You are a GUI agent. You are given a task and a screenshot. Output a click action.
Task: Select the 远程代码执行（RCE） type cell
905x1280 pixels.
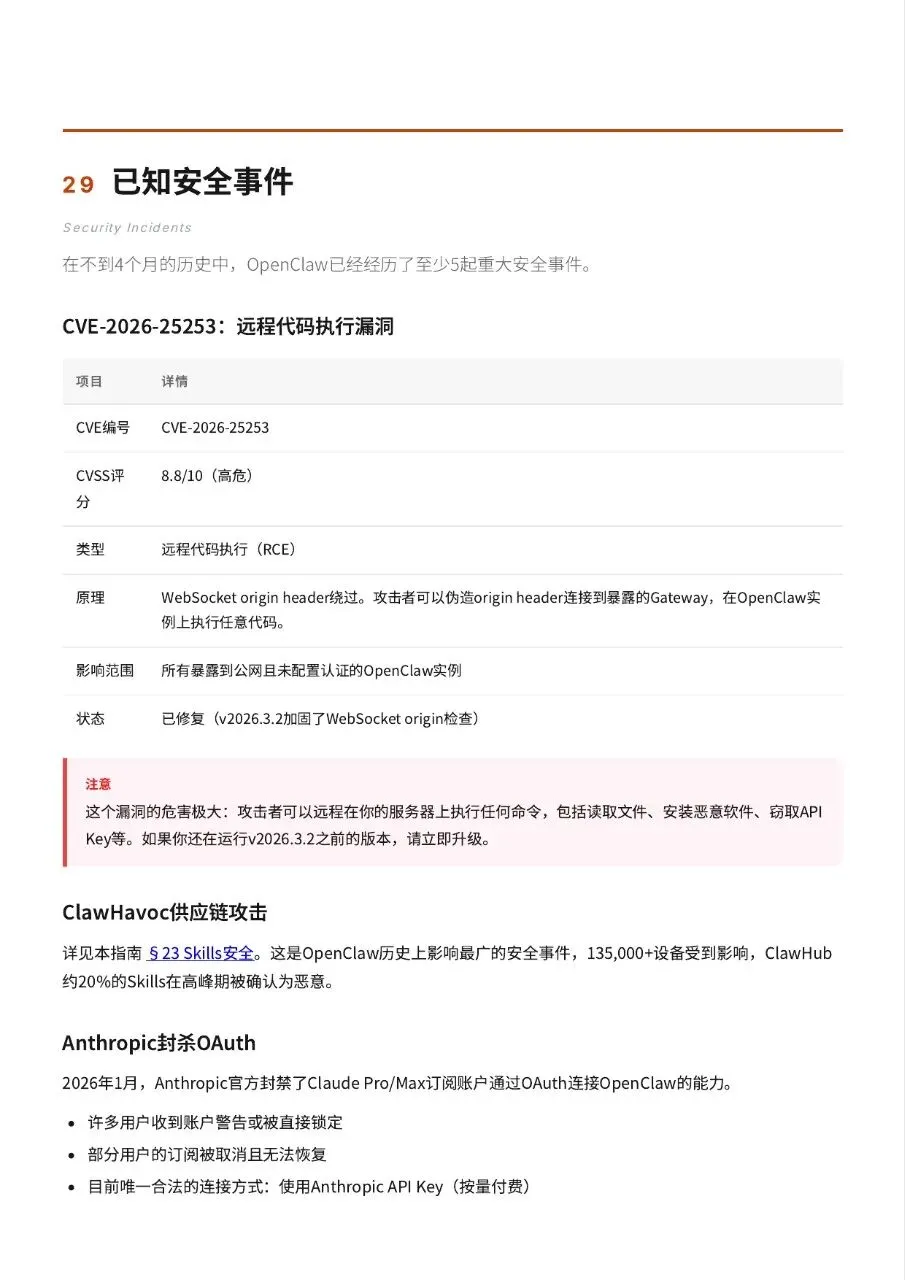tap(229, 550)
